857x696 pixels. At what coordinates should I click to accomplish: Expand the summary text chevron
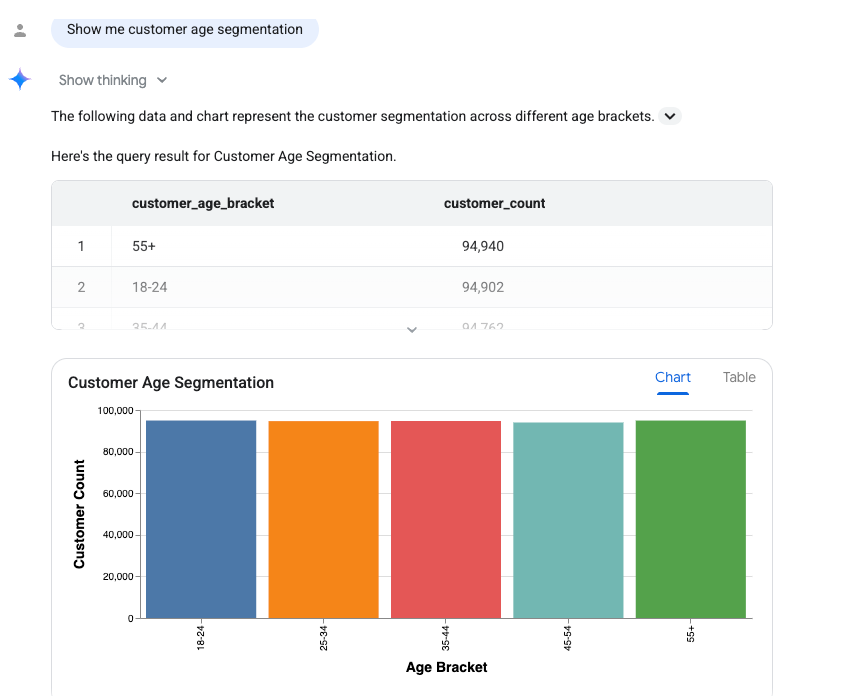pos(670,116)
